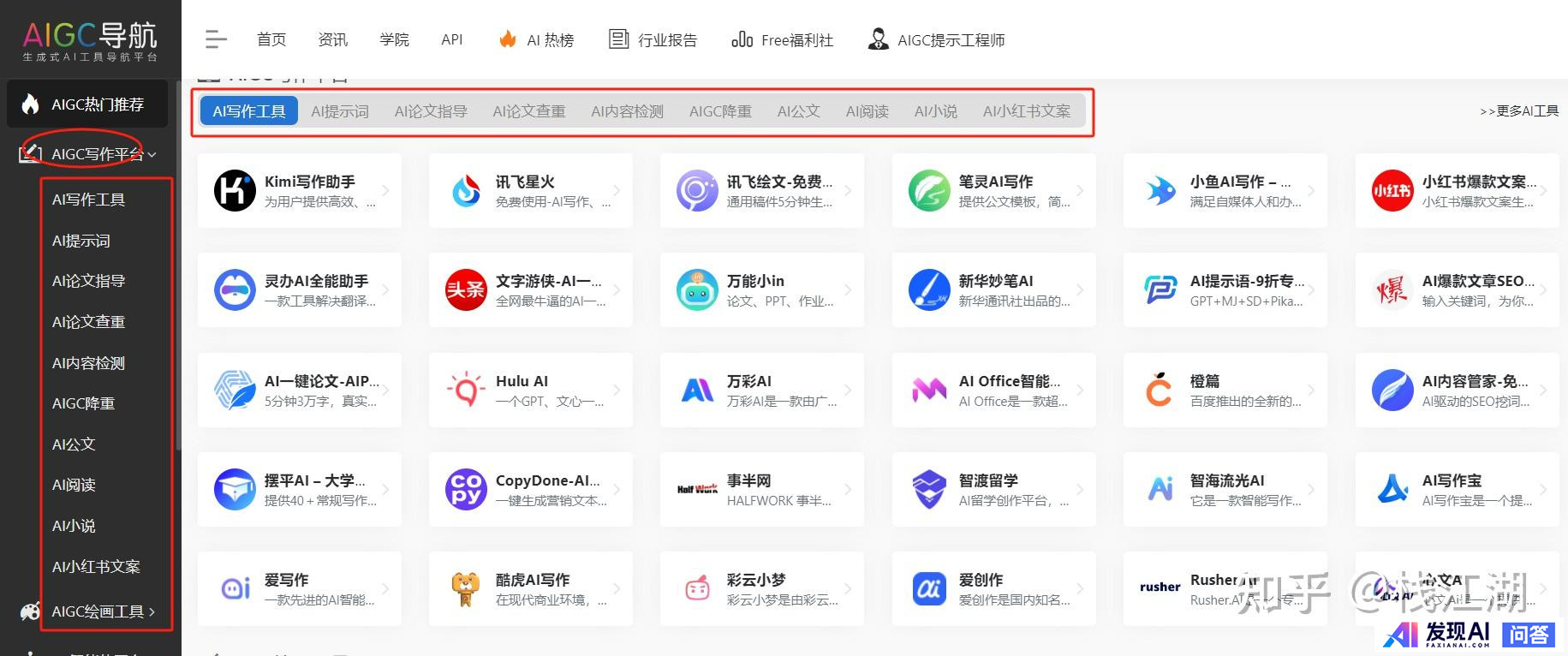Open the 小红书爆款文案 red logo icon
Screen dimensions: 1568x656
coord(1392,190)
